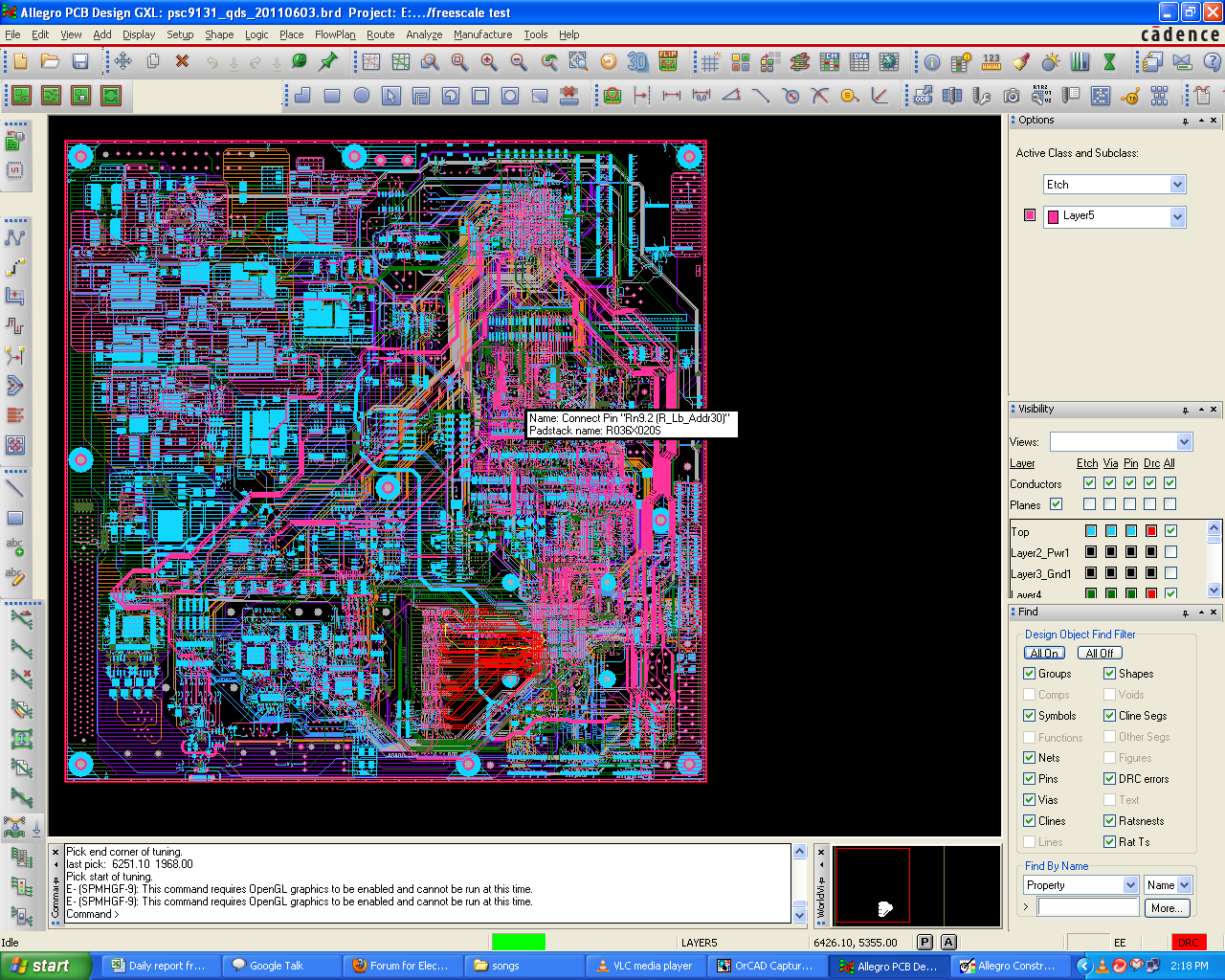Click the Measure ruler icon labeled 123

tap(991, 62)
